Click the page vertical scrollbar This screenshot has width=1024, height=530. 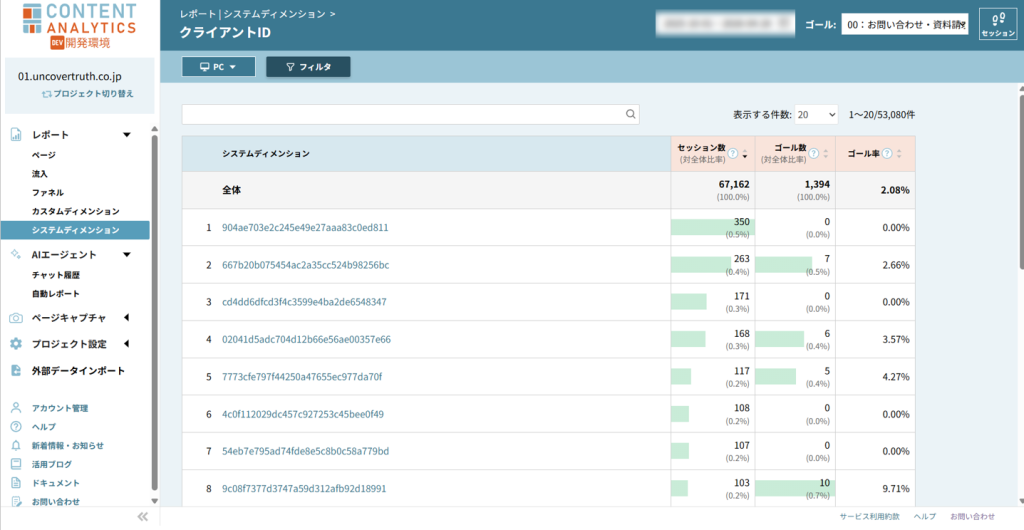click(x=1019, y=200)
